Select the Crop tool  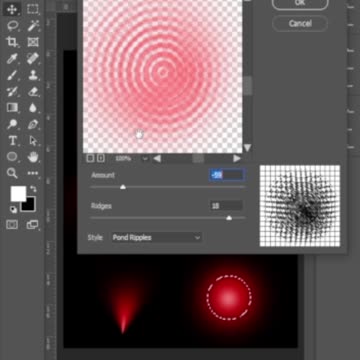pos(12,42)
